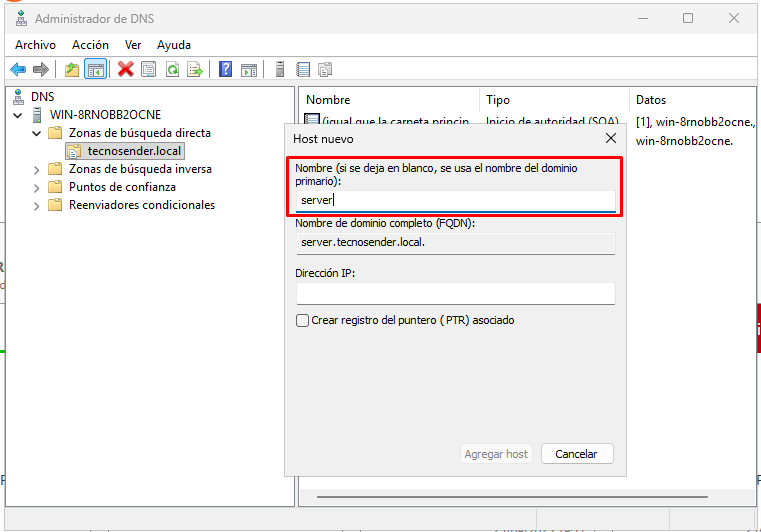Open Properties from the toolbar icon
Screen dimensions: 761x532
(149, 69)
